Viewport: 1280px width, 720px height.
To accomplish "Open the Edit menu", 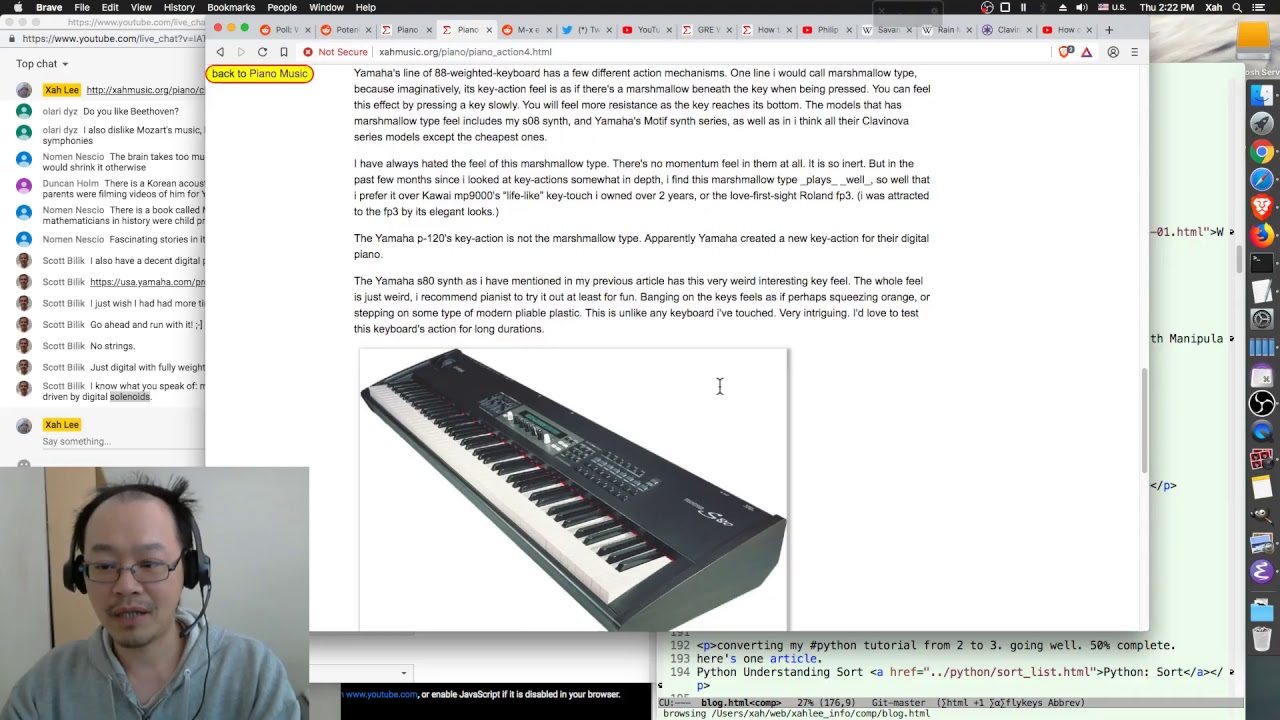I will (x=110, y=8).
